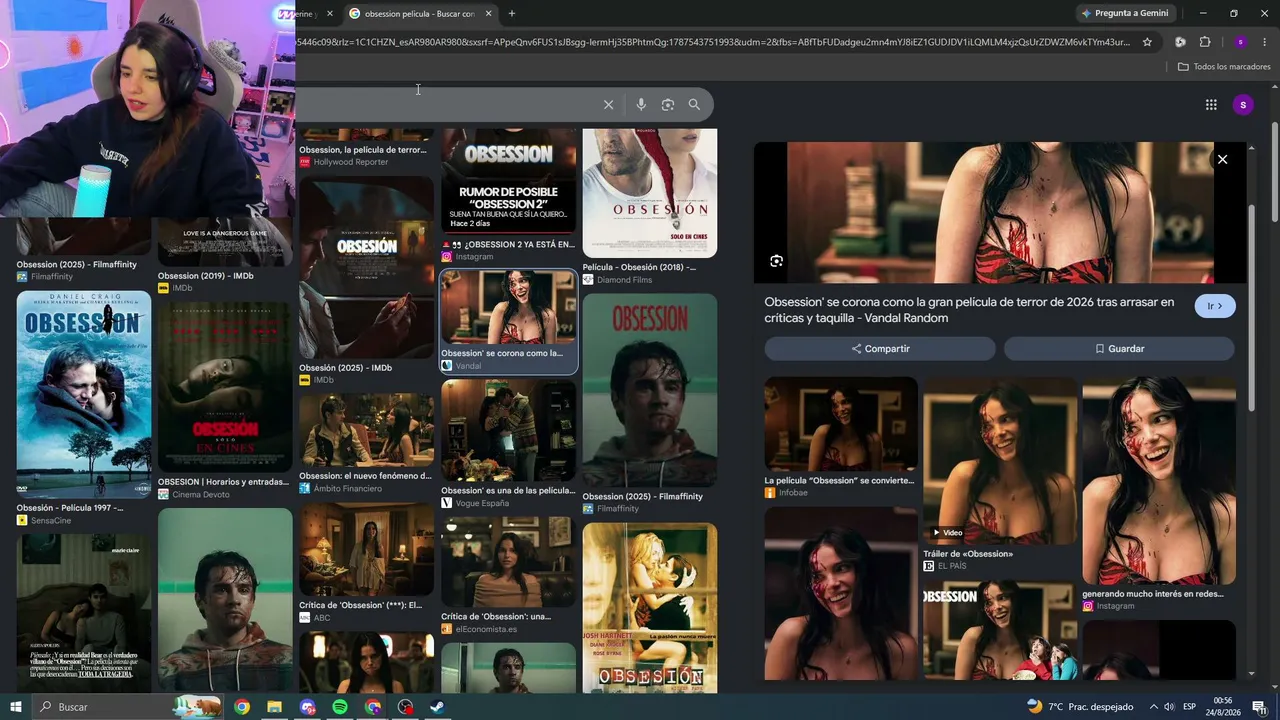Click the Cinema Devoto source label
The image size is (1280, 720).
click(200, 494)
